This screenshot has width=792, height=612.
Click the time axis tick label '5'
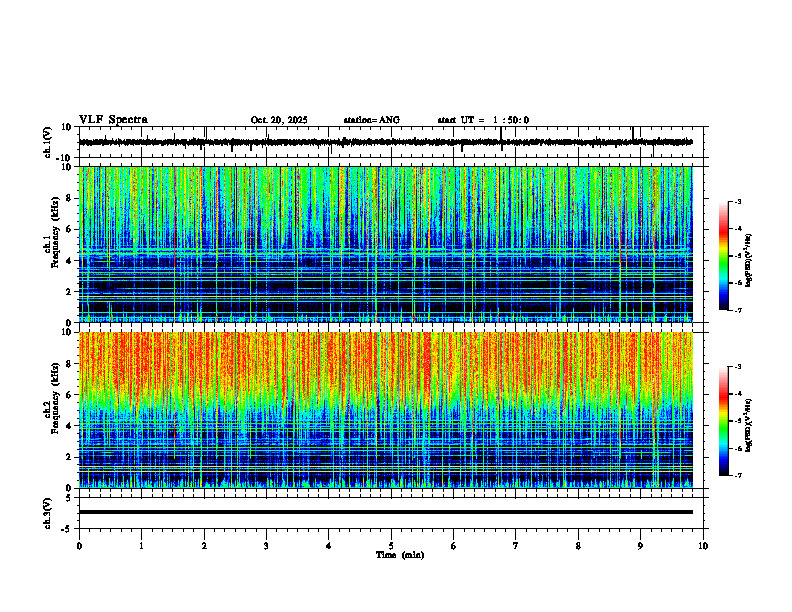391,546
